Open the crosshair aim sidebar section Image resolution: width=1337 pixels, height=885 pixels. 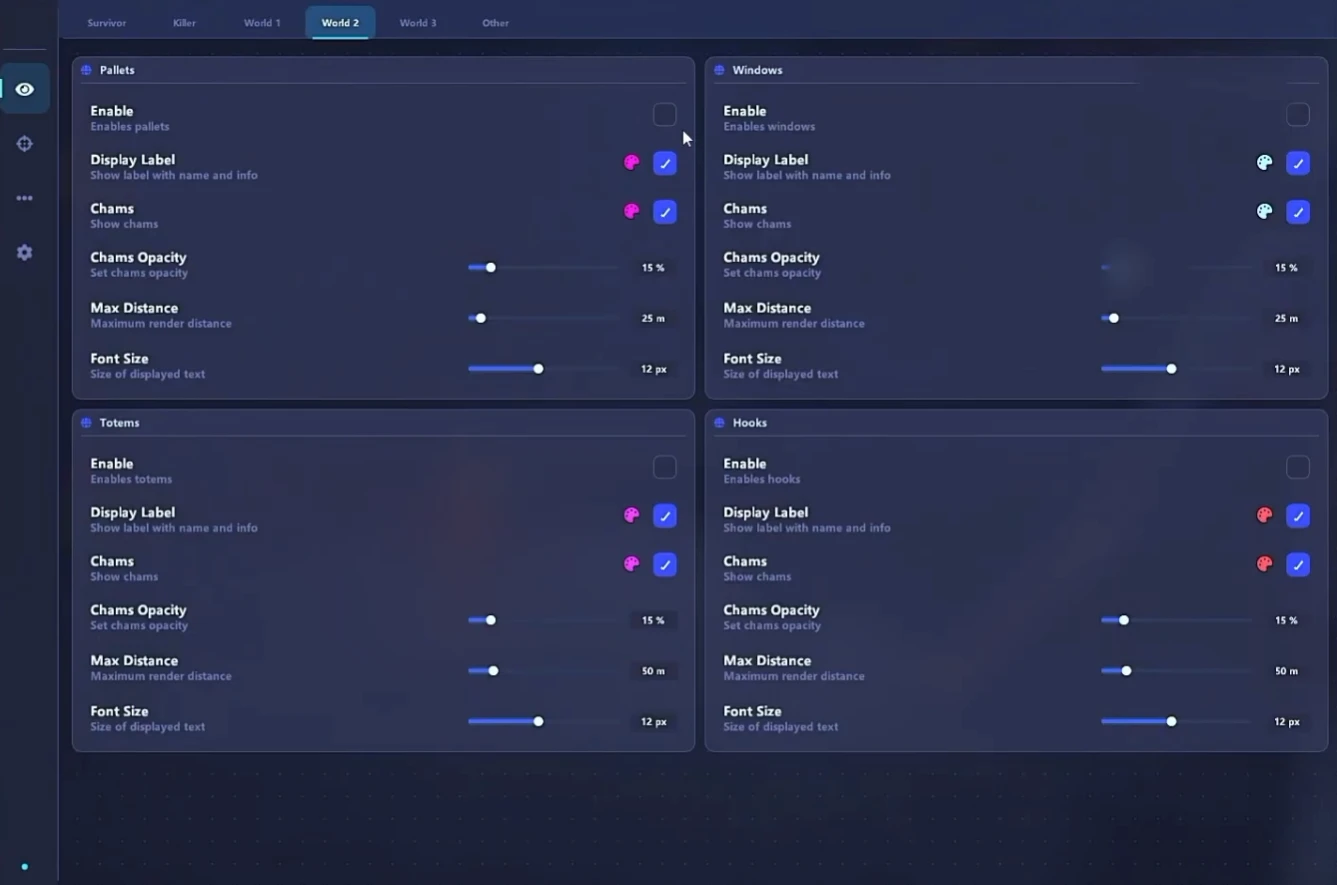point(25,144)
